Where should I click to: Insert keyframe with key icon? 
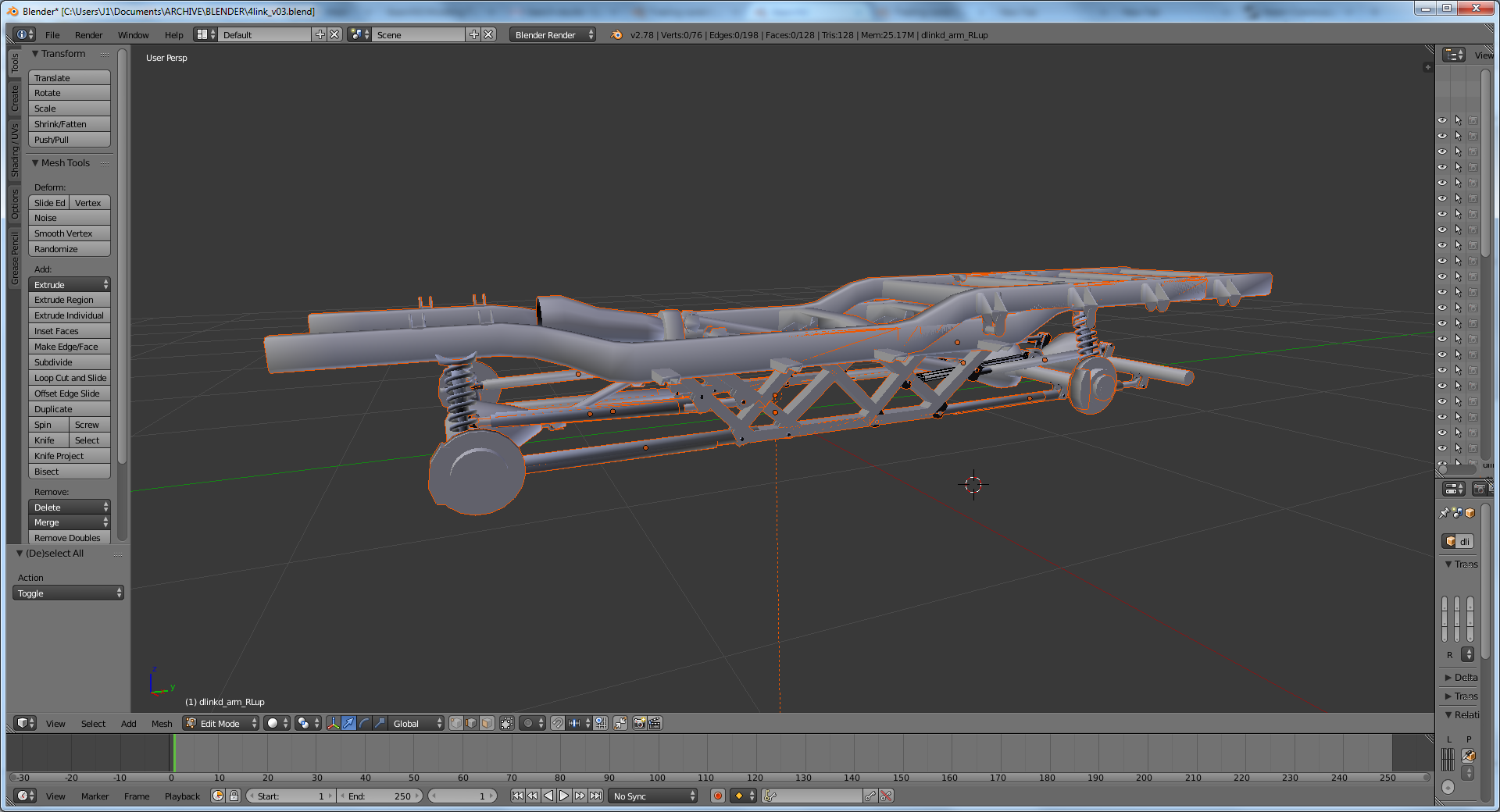pos(870,796)
